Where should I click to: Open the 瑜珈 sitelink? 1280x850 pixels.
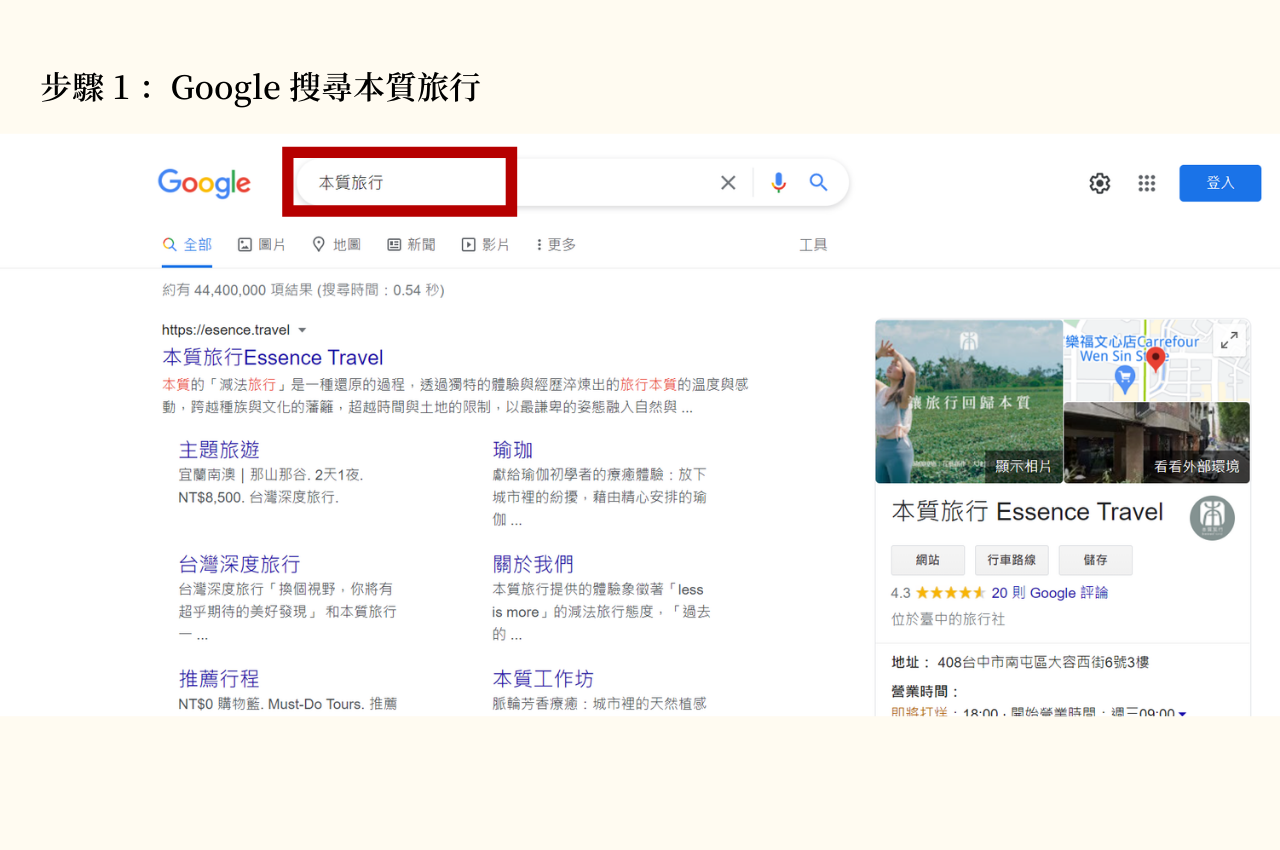[x=513, y=450]
